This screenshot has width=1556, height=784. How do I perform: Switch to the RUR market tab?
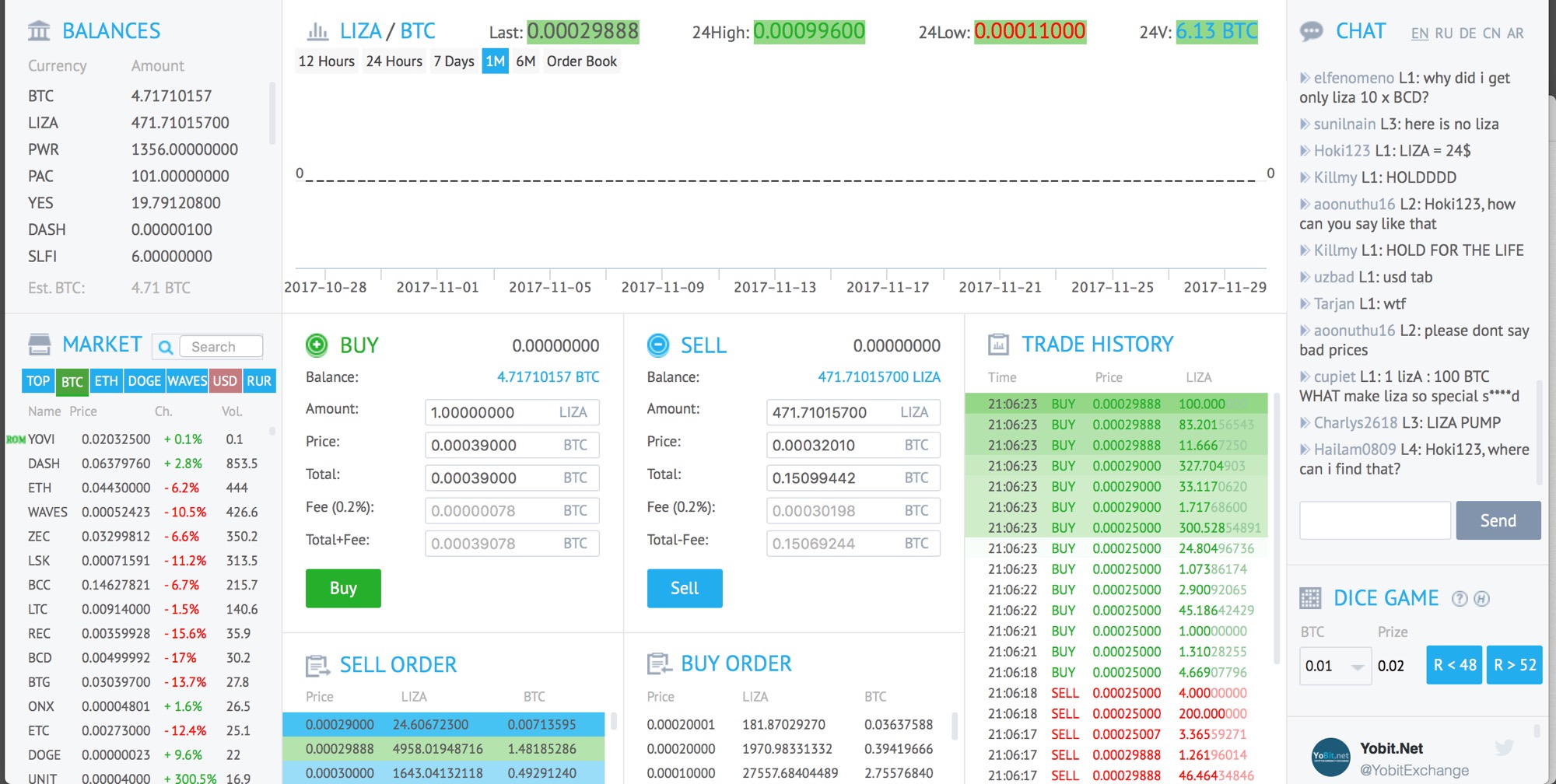[259, 381]
